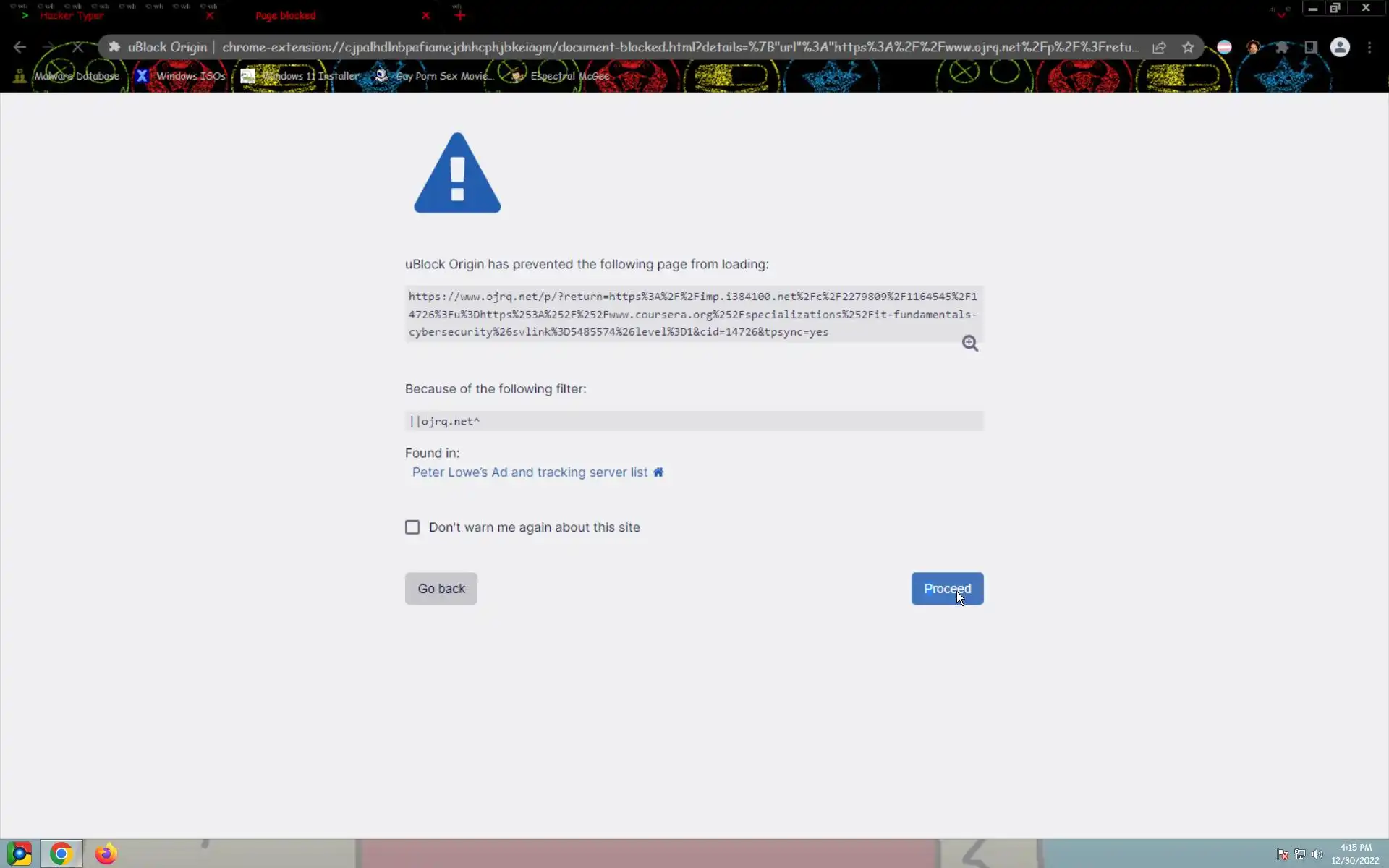Click the share page icon

pyautogui.click(x=1159, y=47)
